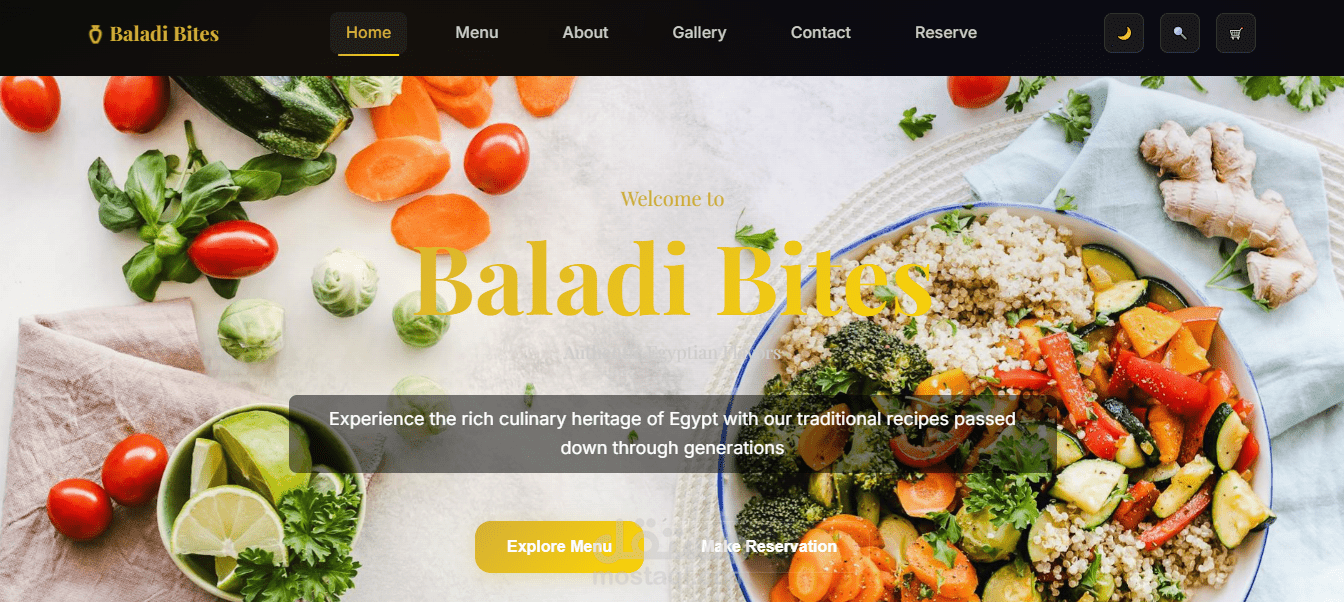Click the golden logo icon beside Baladi Bites
Screen dimensions: 1344x602
[95, 34]
